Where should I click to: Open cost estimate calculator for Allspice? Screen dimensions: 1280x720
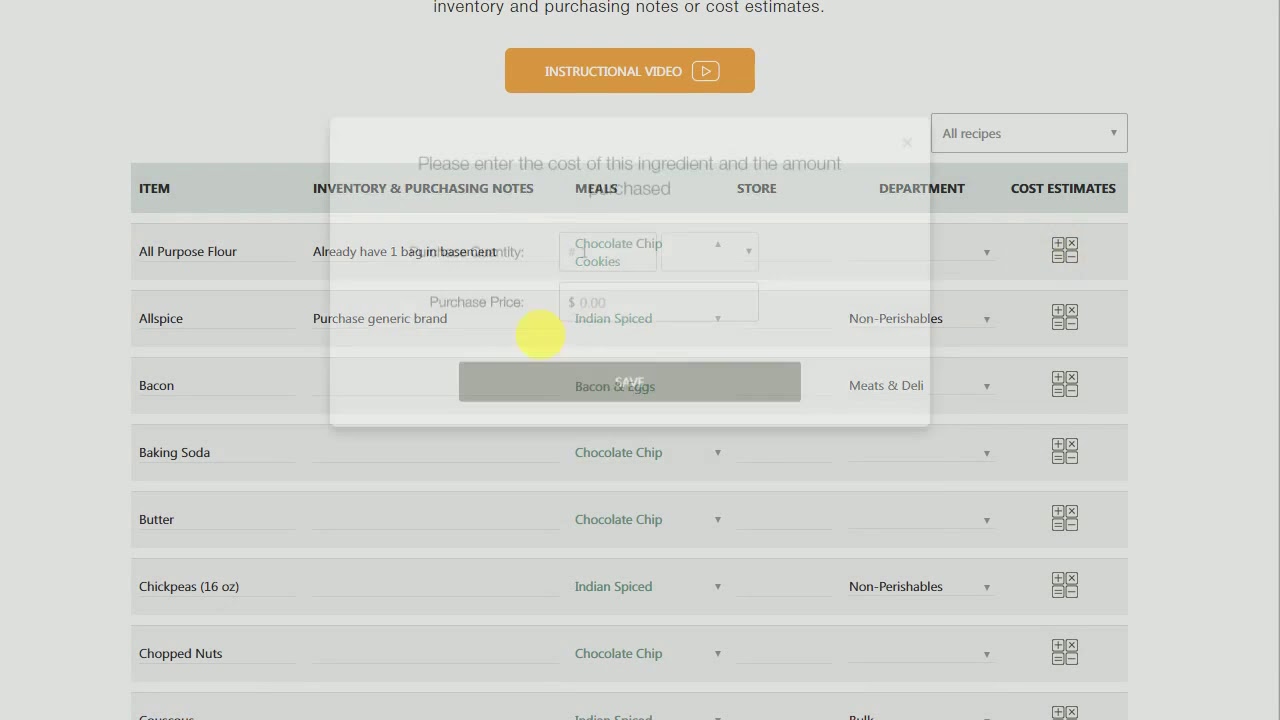(x=1064, y=317)
